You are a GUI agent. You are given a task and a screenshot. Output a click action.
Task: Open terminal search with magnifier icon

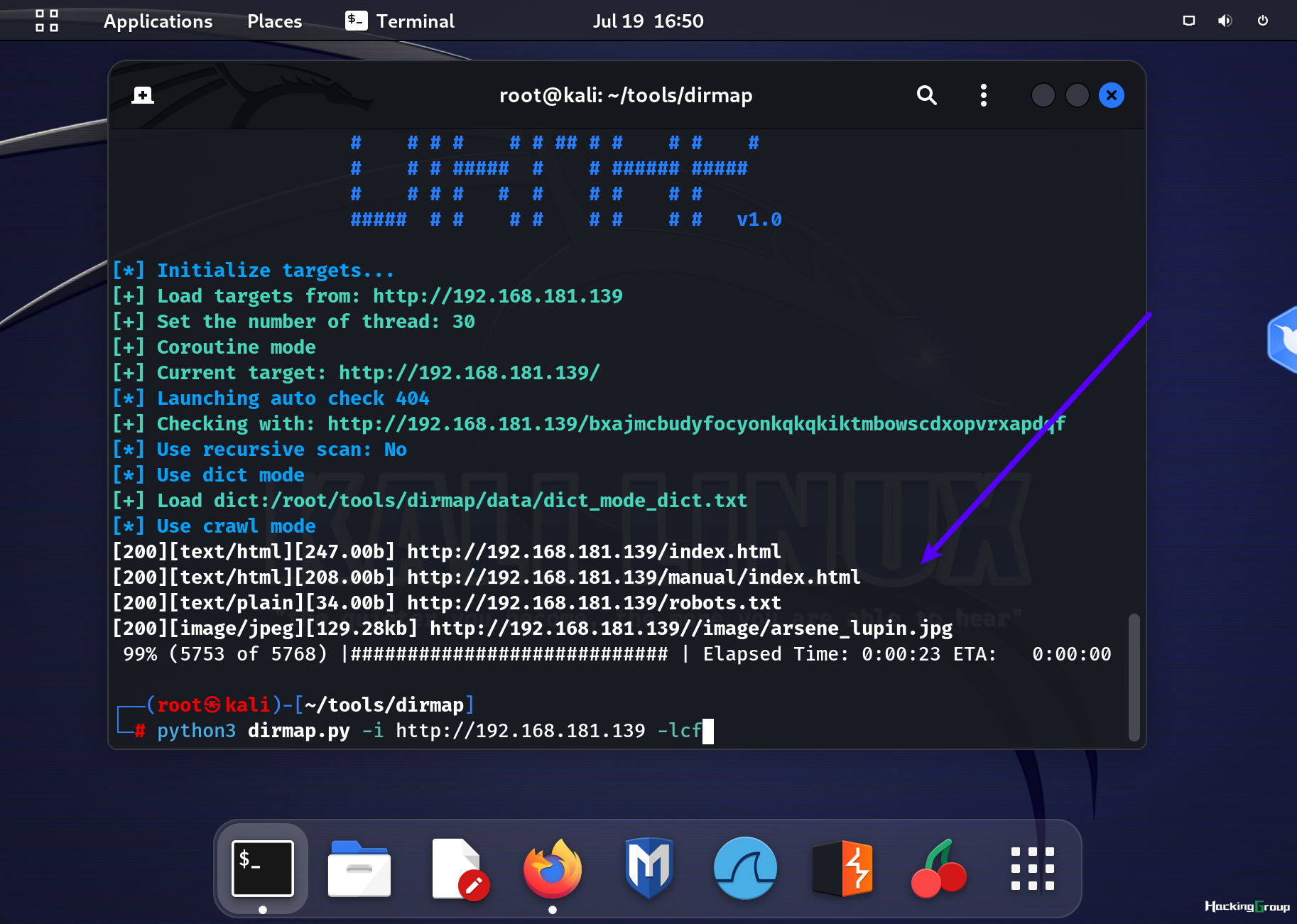(926, 95)
